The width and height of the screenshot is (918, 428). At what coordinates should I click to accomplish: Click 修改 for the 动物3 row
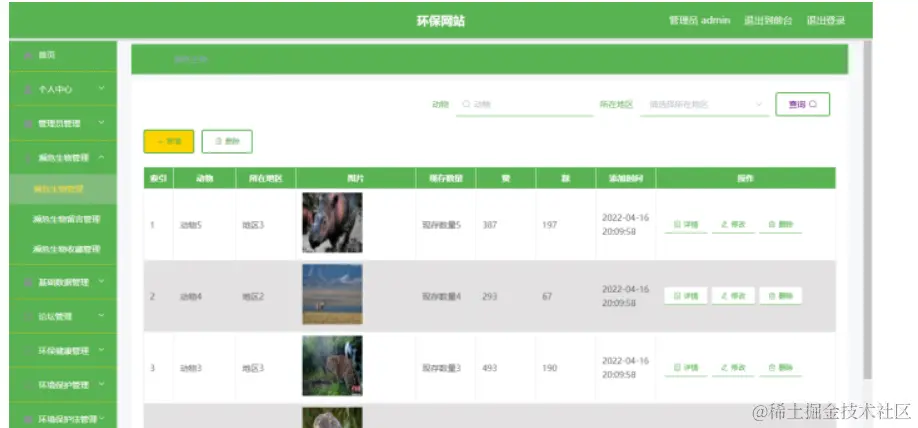(733, 368)
